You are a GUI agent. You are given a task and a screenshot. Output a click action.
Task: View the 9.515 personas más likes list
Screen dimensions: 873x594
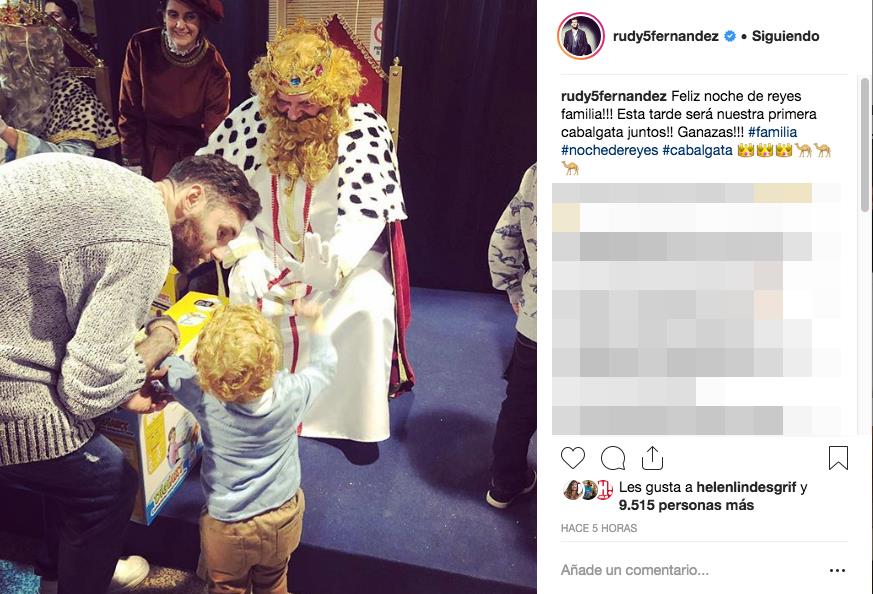(686, 505)
